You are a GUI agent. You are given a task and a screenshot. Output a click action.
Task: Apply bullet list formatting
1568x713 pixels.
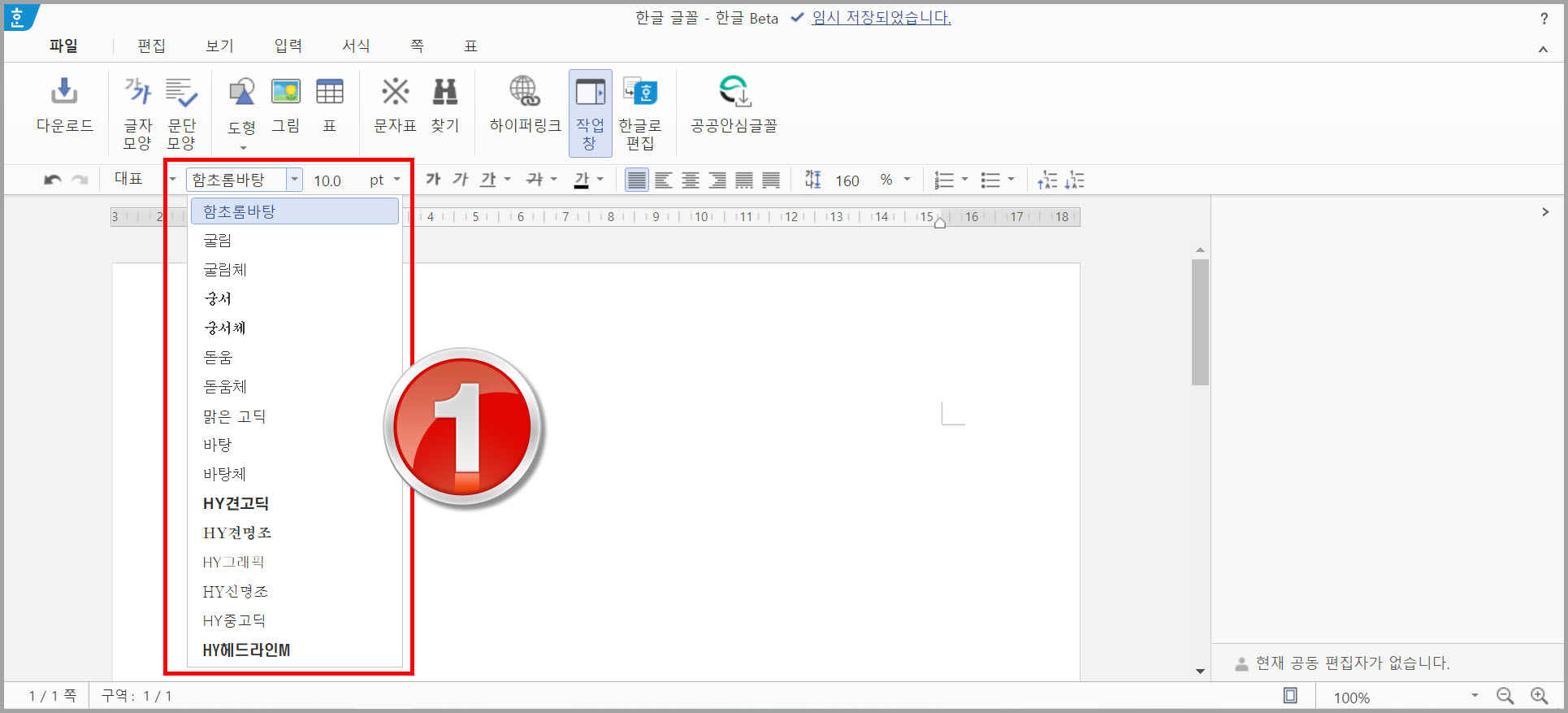(990, 180)
